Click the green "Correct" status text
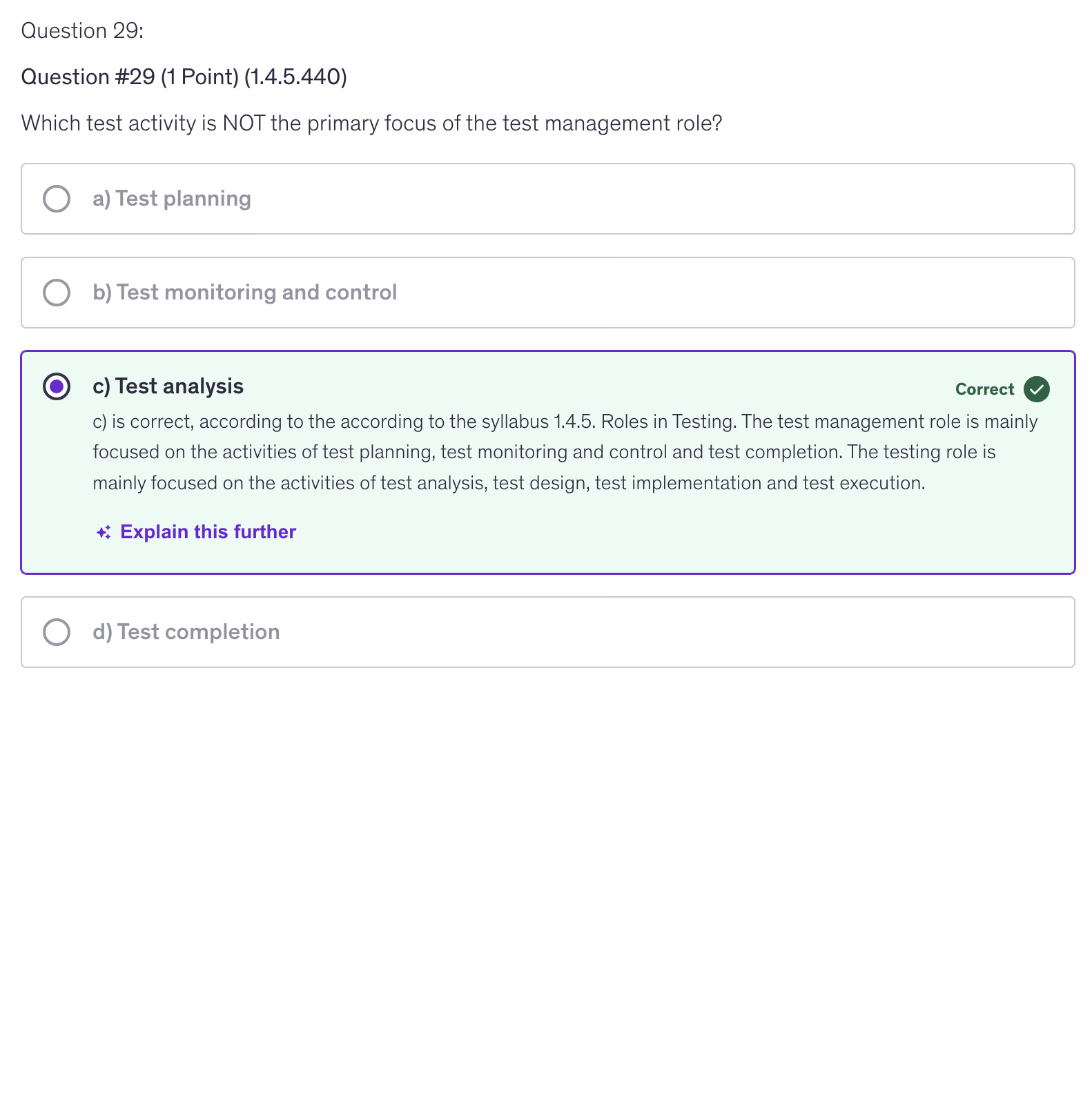Screen dimensions: 1092x1111 (984, 389)
